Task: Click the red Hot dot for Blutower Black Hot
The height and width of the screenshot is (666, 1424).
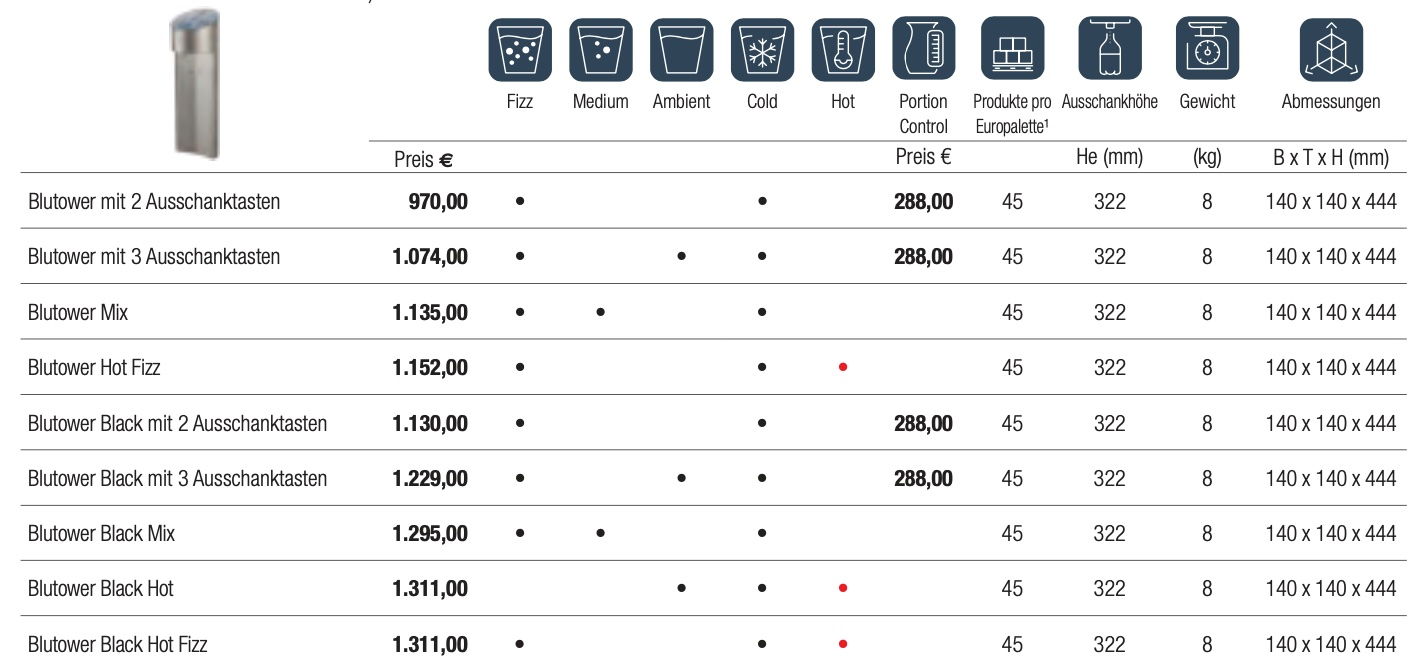Action: coord(843,589)
